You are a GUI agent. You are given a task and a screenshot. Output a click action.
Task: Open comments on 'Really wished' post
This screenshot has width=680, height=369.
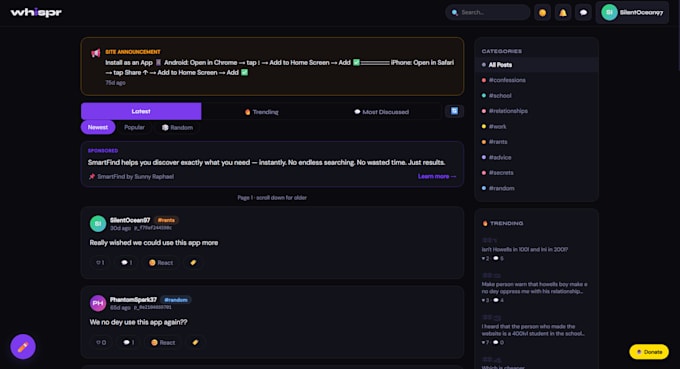pyautogui.click(x=127, y=263)
